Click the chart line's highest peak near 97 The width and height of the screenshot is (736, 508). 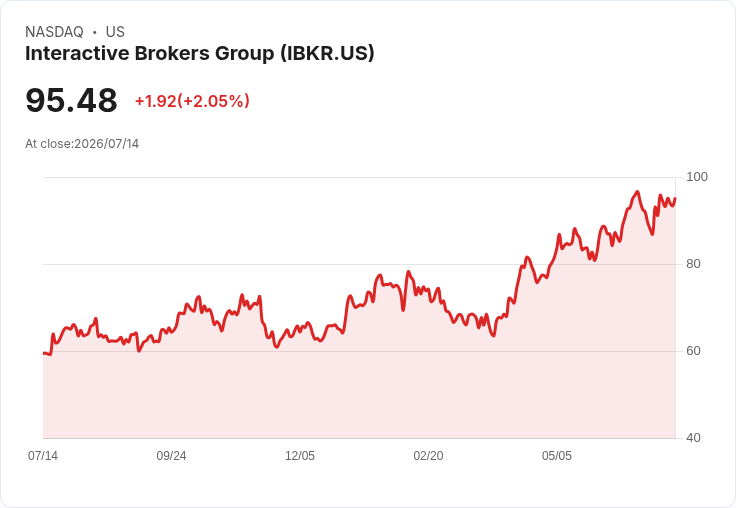pyautogui.click(x=637, y=192)
